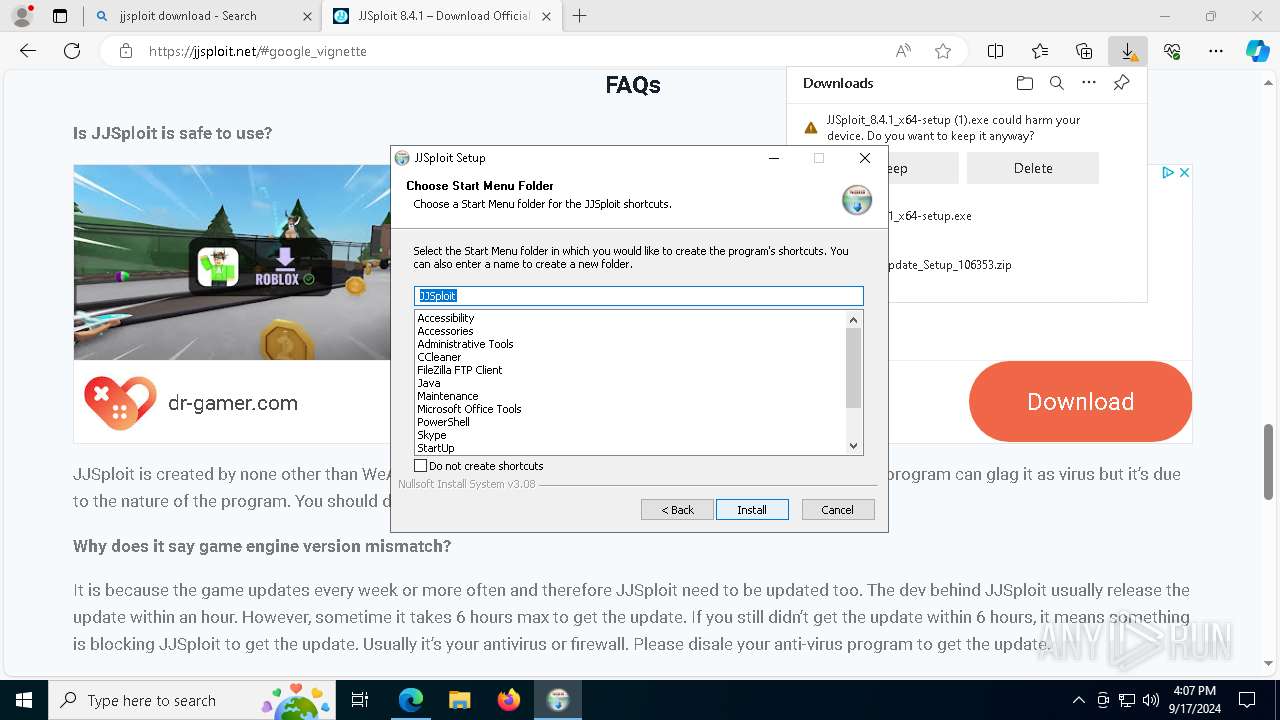Close the ad with X icon

(x=1184, y=172)
